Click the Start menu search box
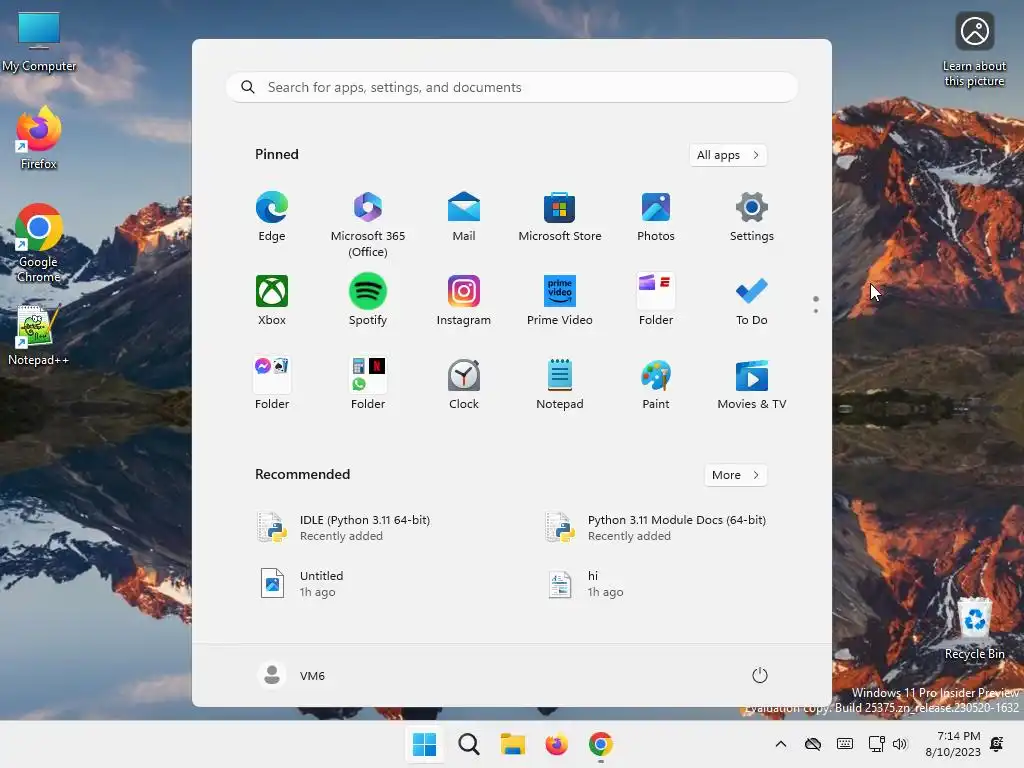The width and height of the screenshot is (1024, 768). click(512, 88)
